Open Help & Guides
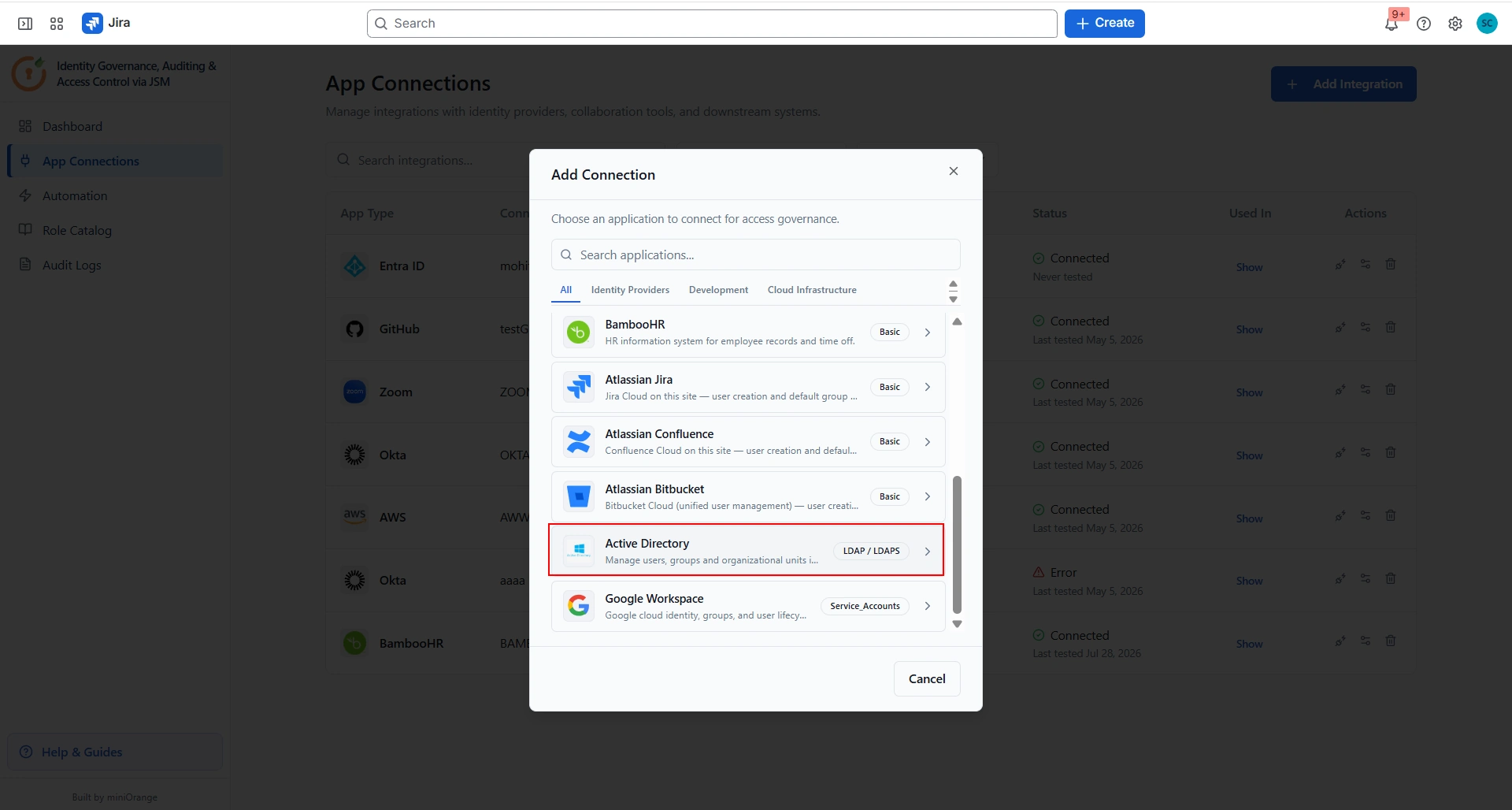The height and width of the screenshot is (810, 1512). tap(115, 752)
